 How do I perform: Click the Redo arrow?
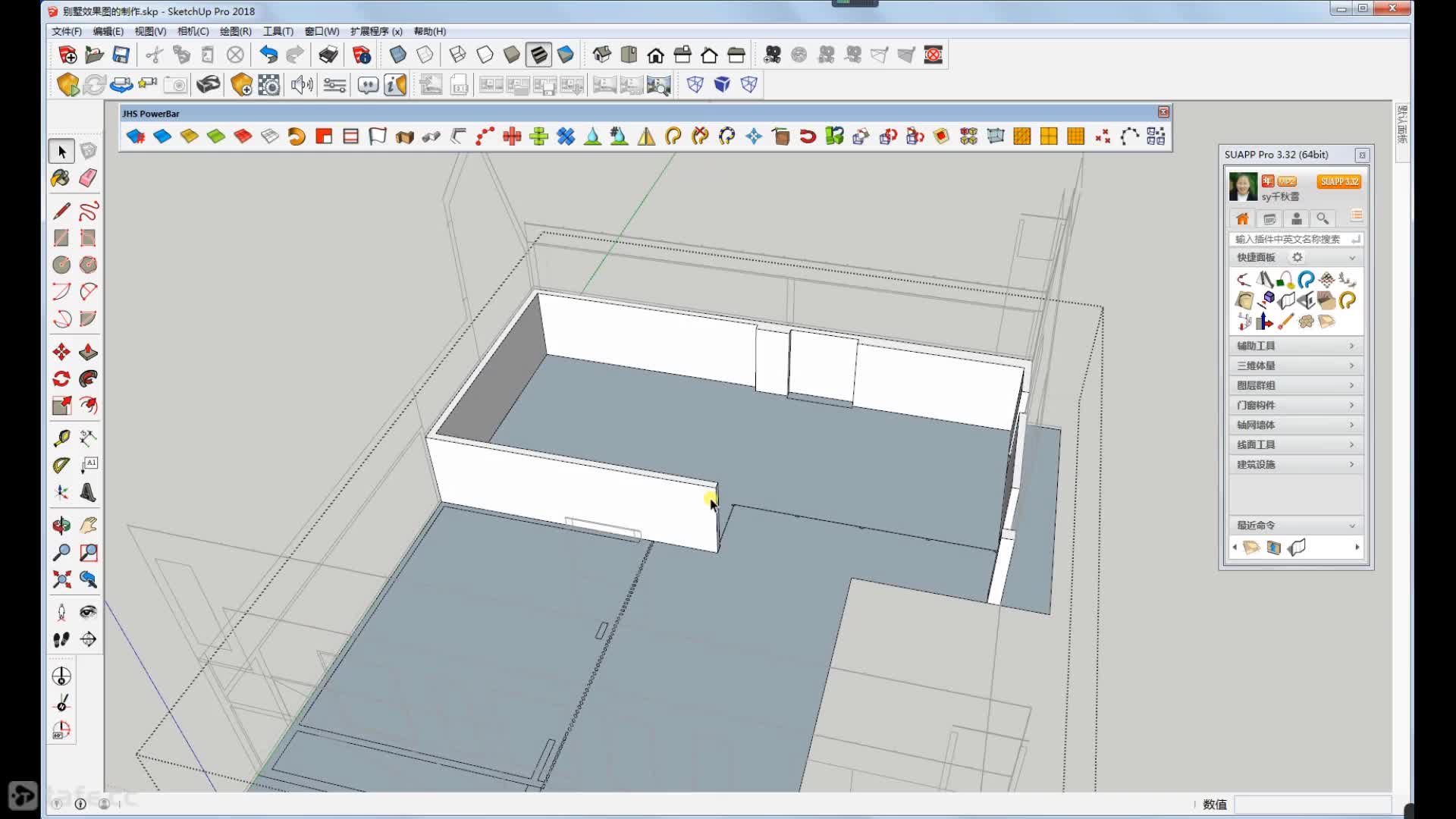click(295, 55)
